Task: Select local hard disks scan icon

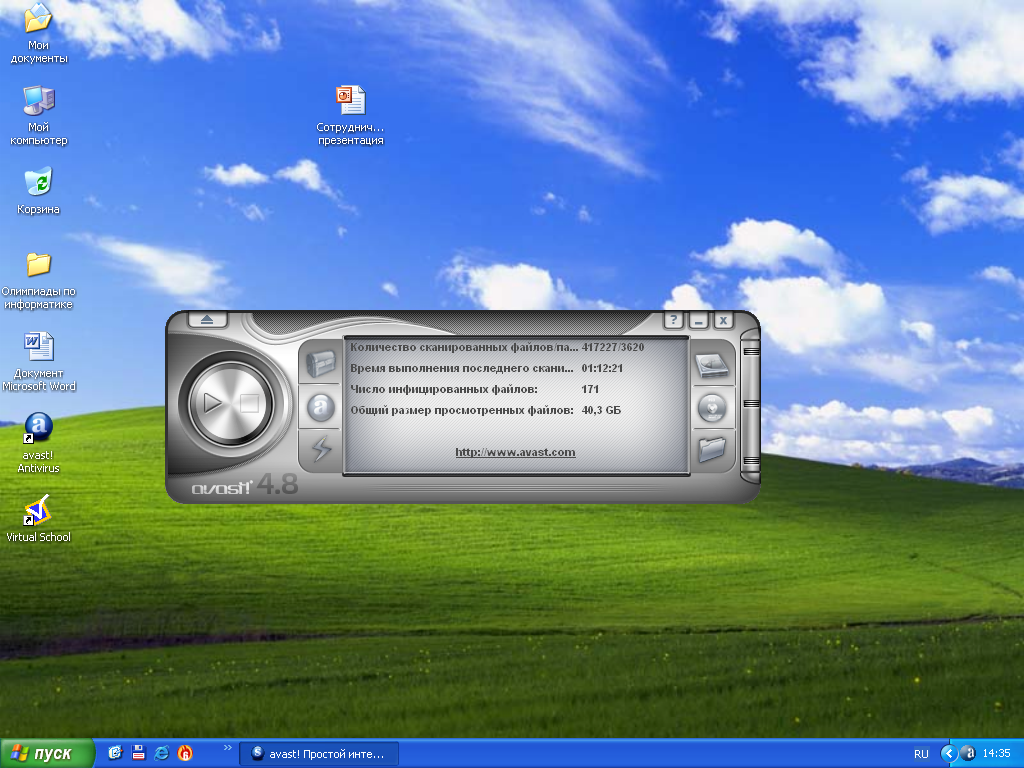Action: click(x=712, y=365)
